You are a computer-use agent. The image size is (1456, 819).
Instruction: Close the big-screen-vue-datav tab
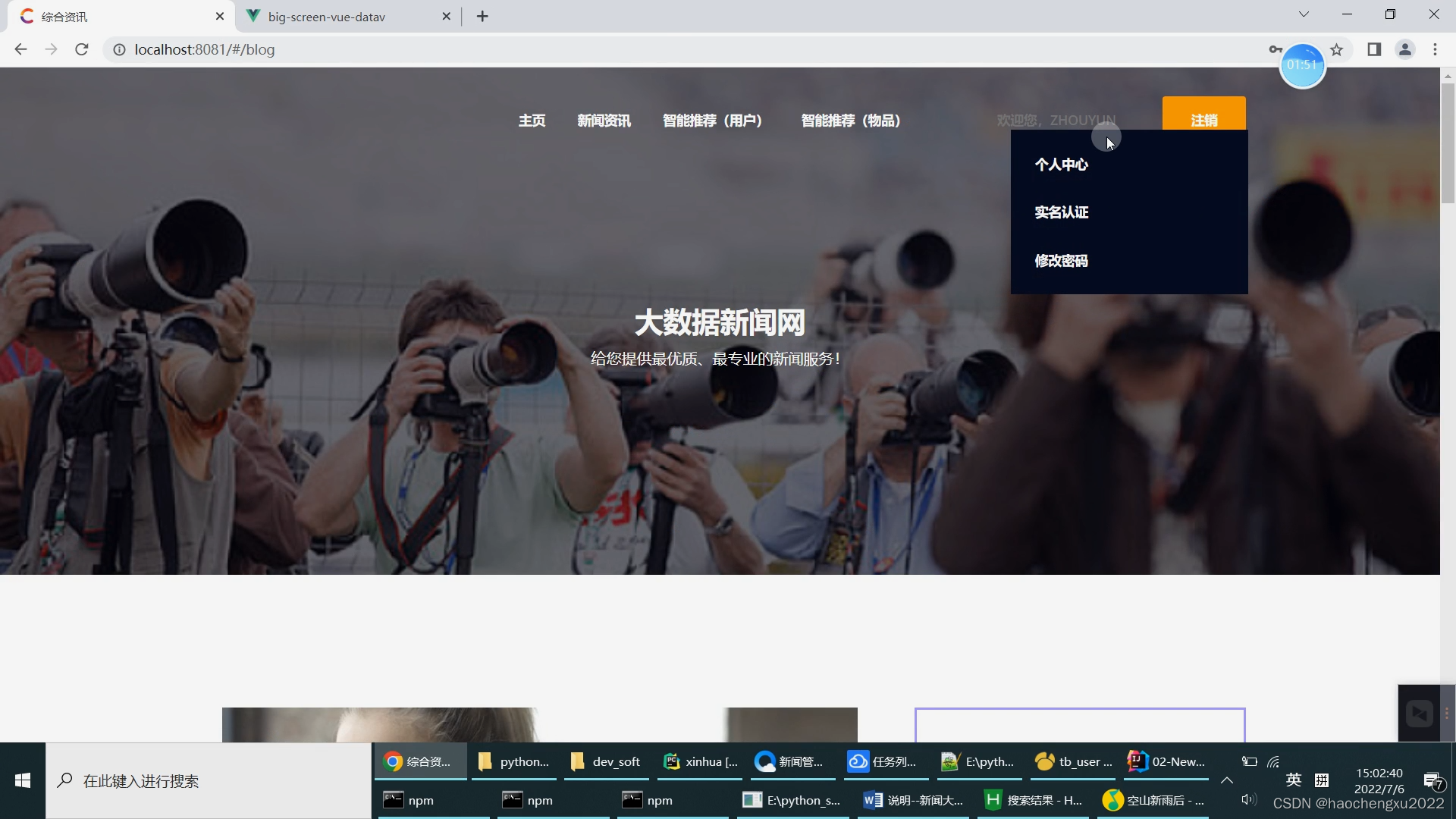[446, 16]
